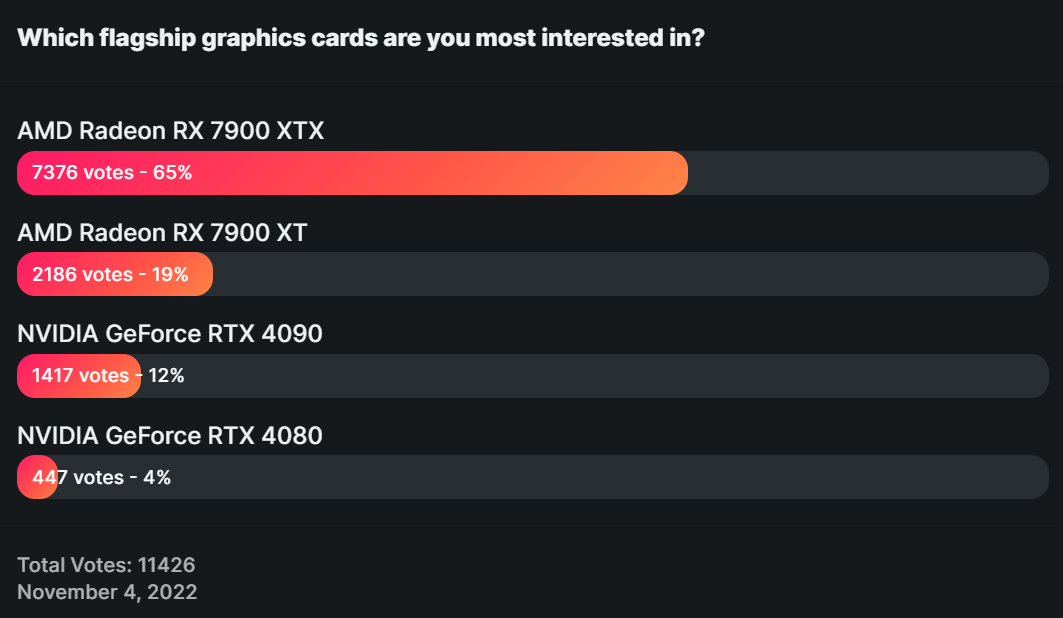Viewport: 1063px width, 618px height.
Task: Click the Total Votes: 11426 text
Action: (x=106, y=564)
